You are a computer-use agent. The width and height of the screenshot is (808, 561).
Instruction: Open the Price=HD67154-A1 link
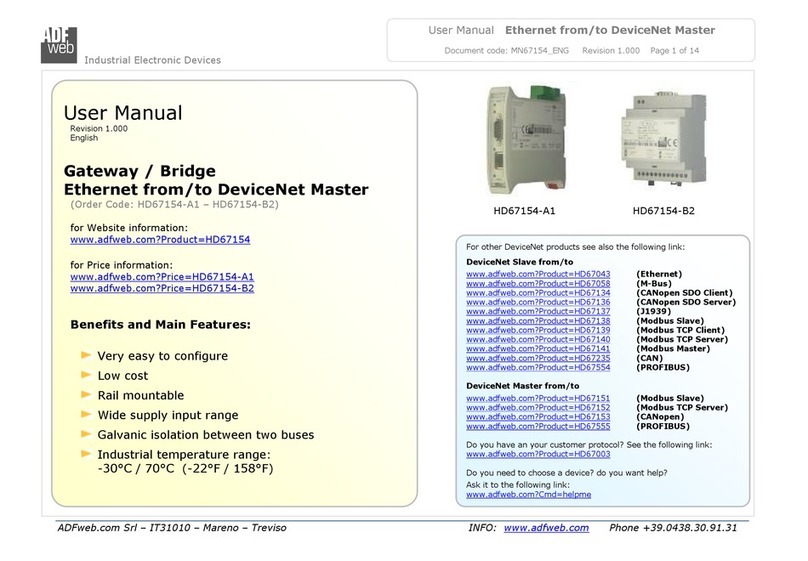[162, 277]
